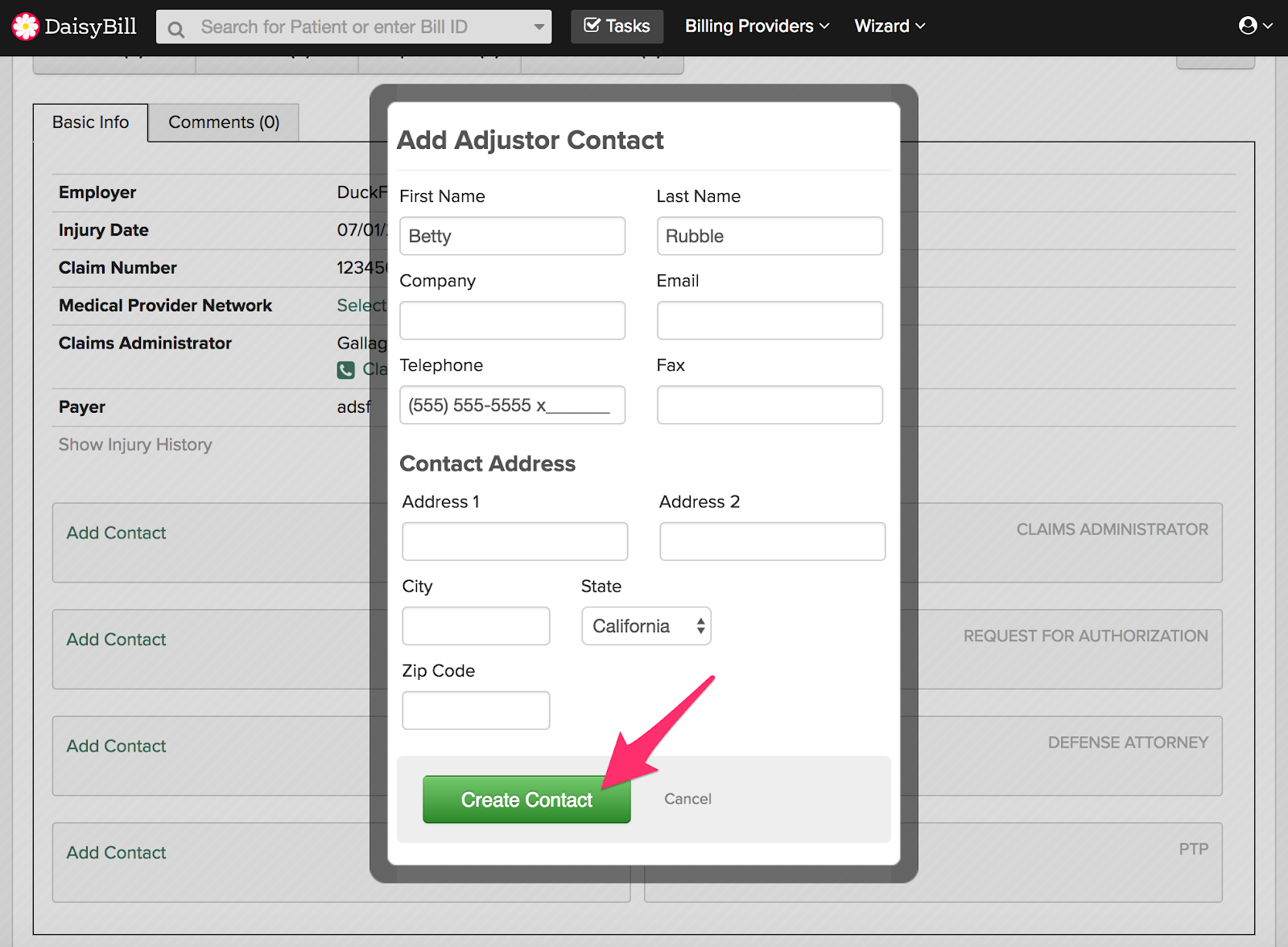Click into the Zip Code field

(x=477, y=710)
